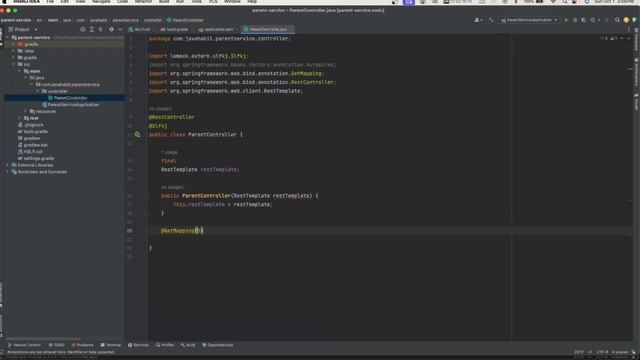Click the Run triangle icon in toolbar
Screen dimensions: 640x360
coord(566,20)
